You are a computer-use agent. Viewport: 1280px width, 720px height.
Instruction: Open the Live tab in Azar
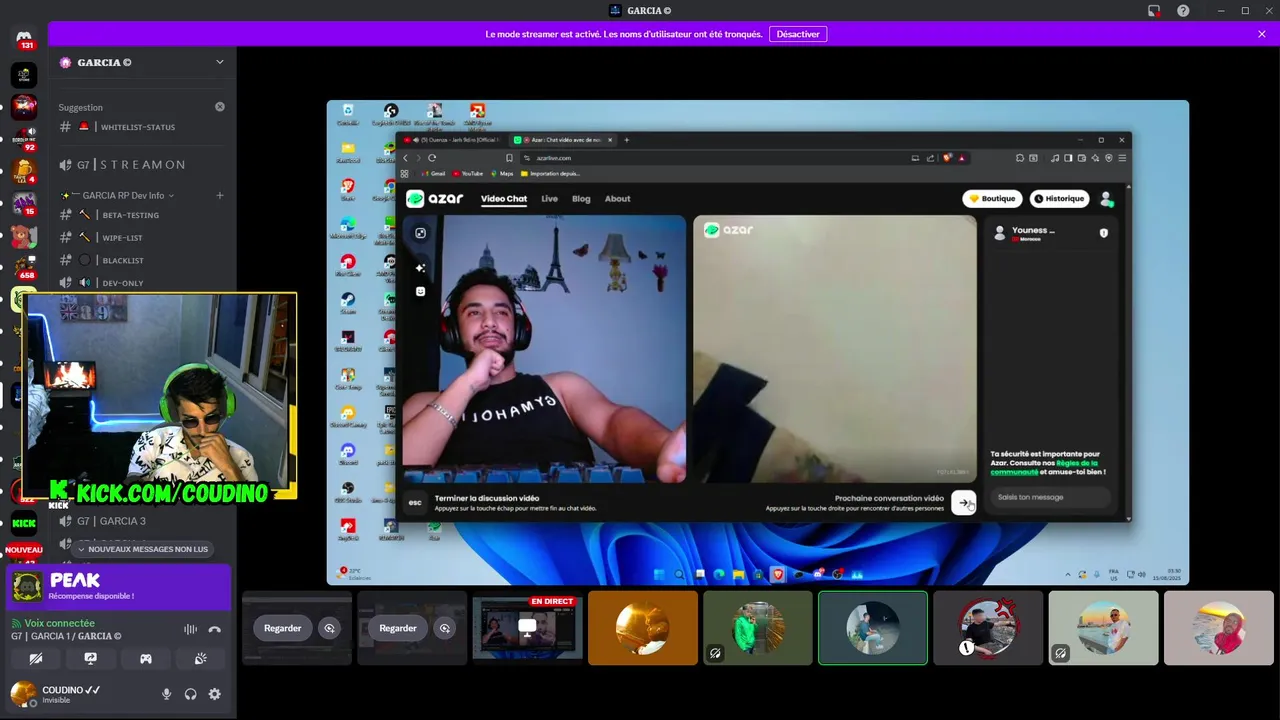[549, 199]
